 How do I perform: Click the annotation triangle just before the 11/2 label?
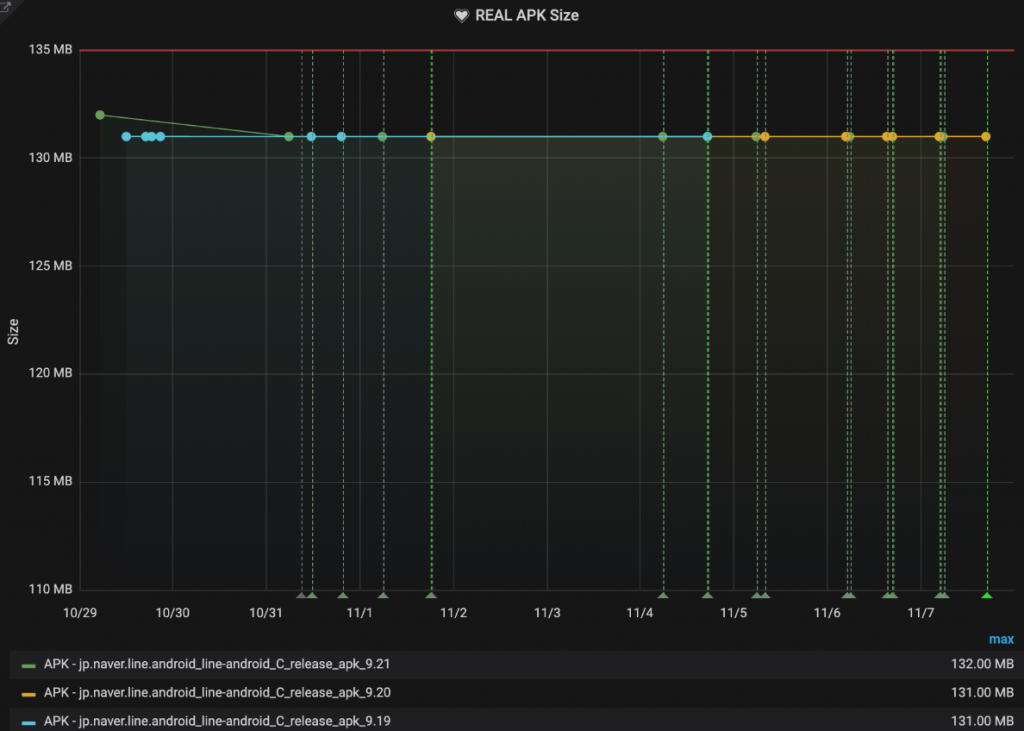point(431,595)
